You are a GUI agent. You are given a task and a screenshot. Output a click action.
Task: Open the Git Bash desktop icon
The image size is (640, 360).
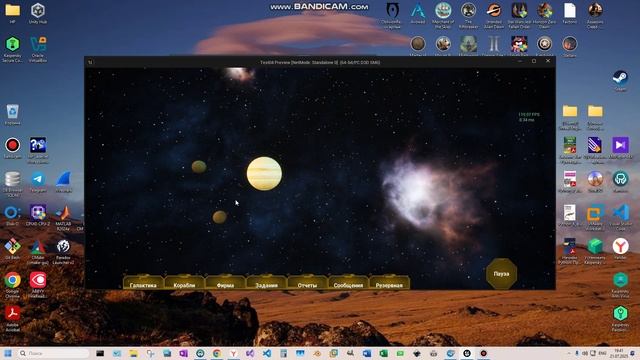pos(12,249)
